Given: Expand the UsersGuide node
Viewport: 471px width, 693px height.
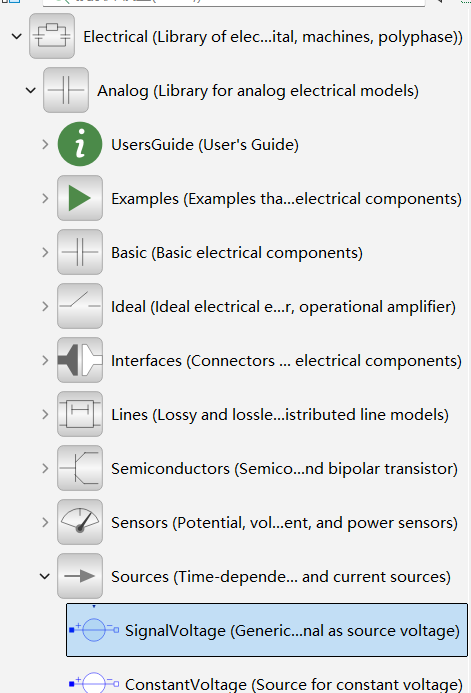Looking at the screenshot, I should tap(45, 144).
